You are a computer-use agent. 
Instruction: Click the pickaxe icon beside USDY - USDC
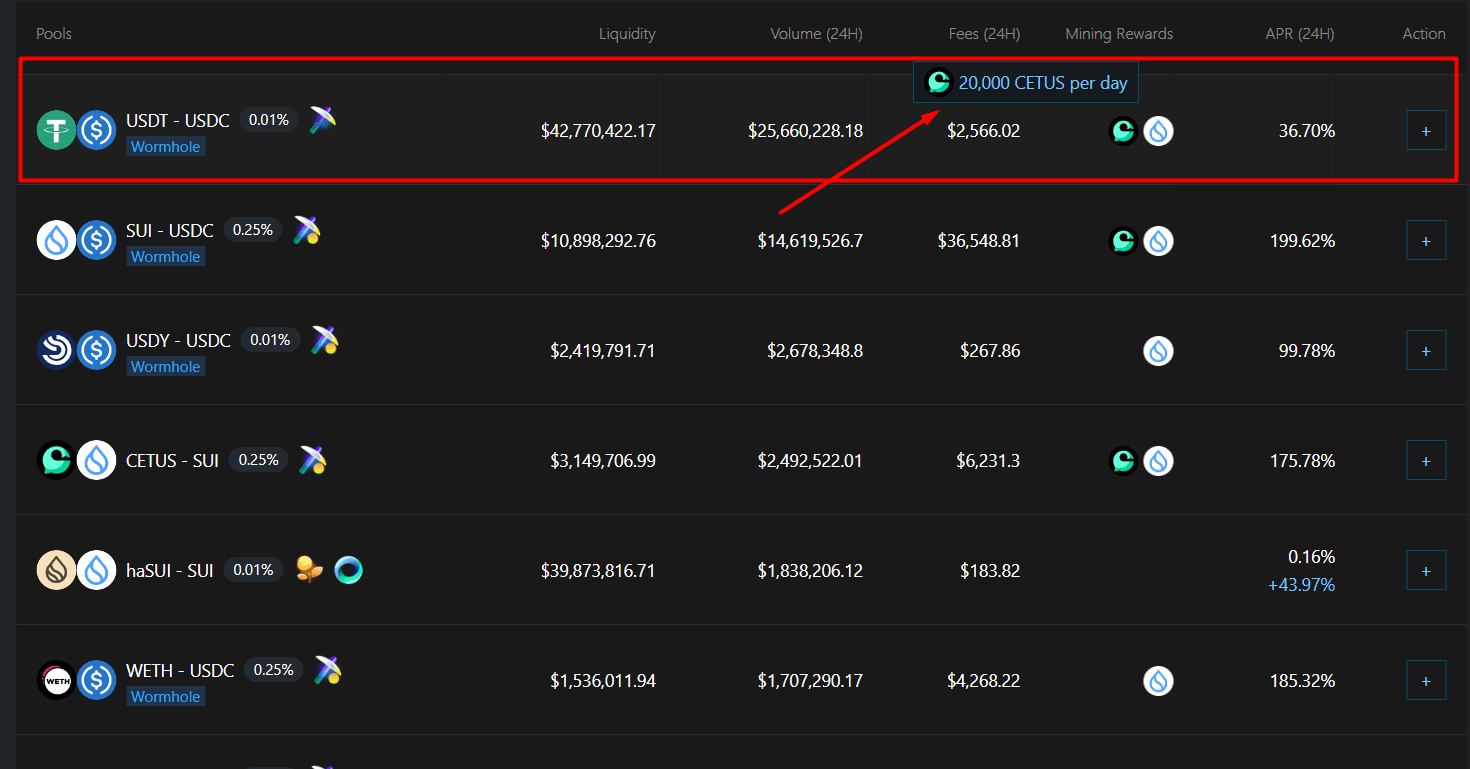324,340
